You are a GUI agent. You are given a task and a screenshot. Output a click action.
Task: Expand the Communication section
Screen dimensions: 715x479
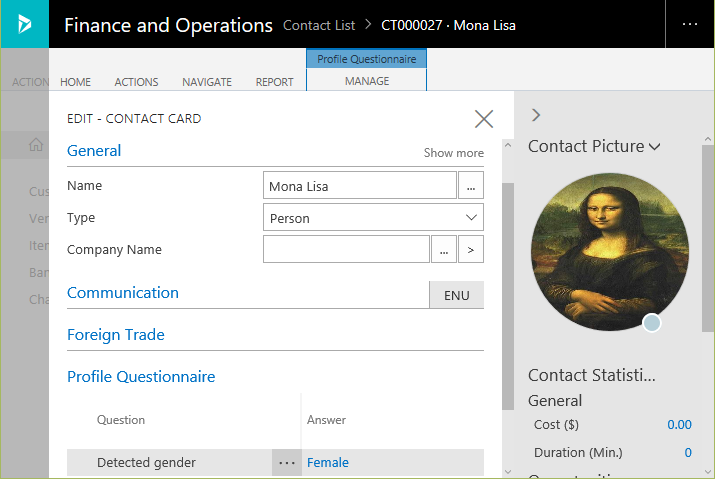click(123, 292)
